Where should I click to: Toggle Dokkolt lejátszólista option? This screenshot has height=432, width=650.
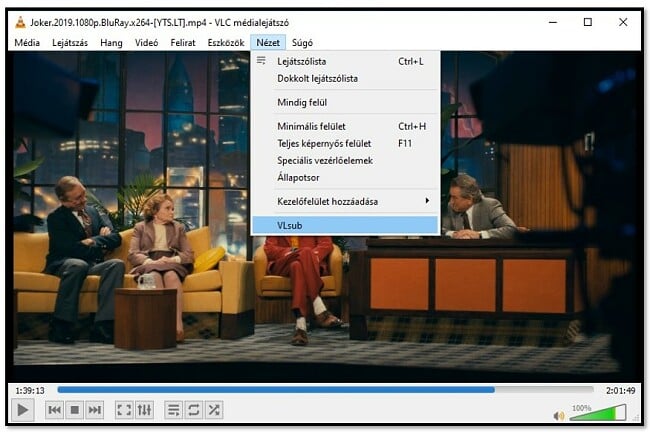tap(345, 78)
